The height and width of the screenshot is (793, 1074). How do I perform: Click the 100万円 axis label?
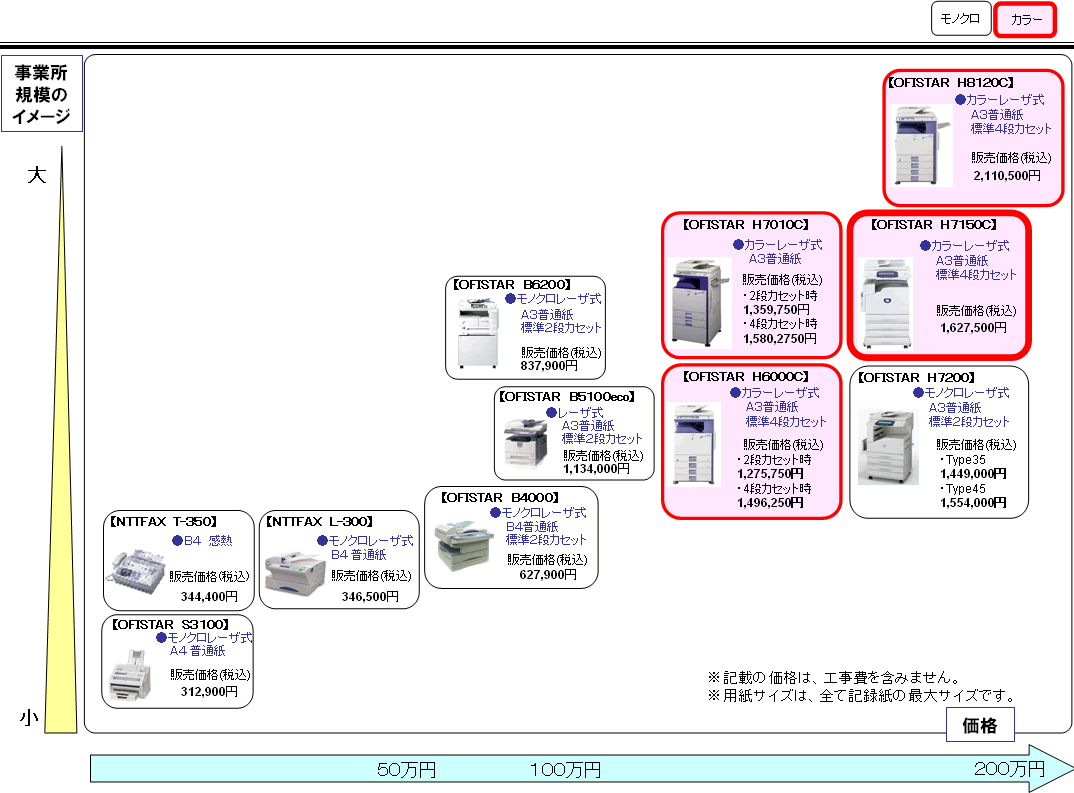coord(566,770)
